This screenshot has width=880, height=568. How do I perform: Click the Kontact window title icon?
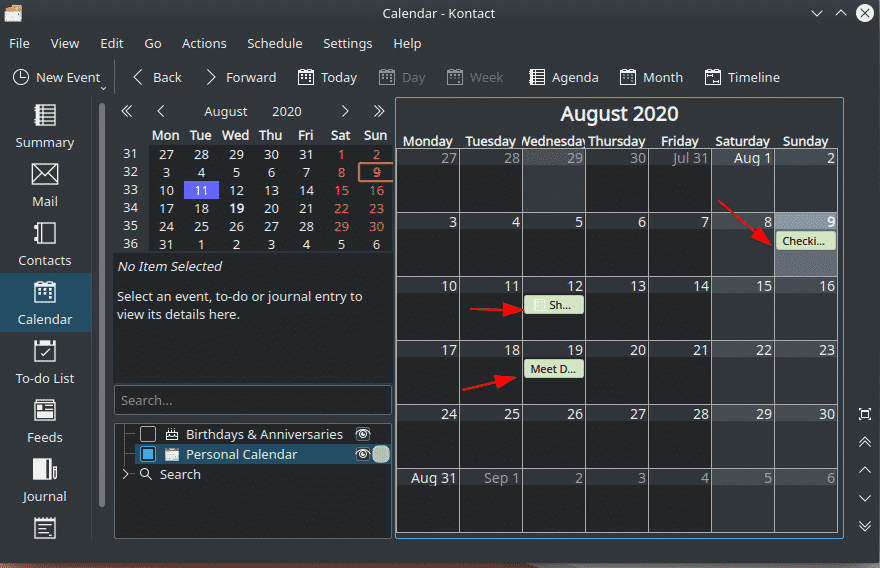(x=13, y=13)
